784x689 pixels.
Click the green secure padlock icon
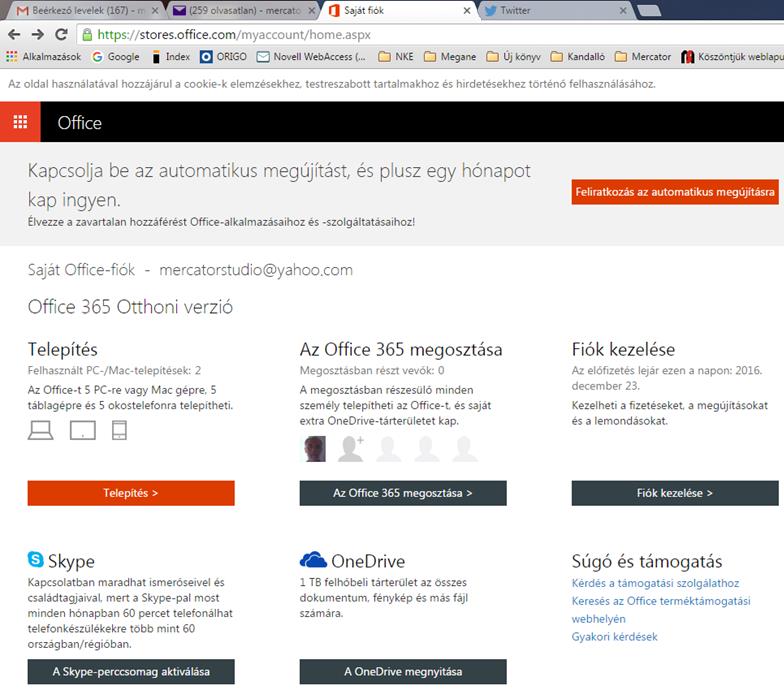(x=87, y=34)
